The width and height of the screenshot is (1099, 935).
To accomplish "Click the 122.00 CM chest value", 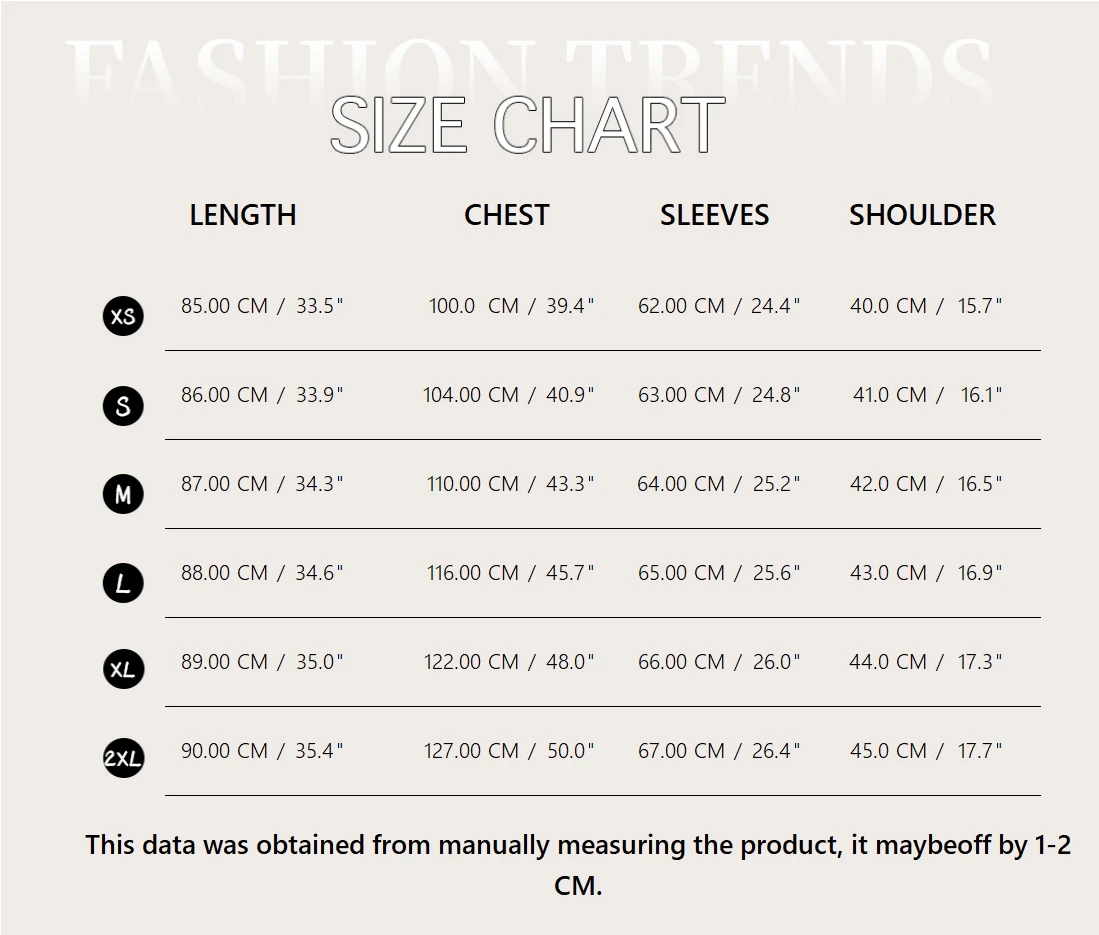I will pyautogui.click(x=471, y=662).
